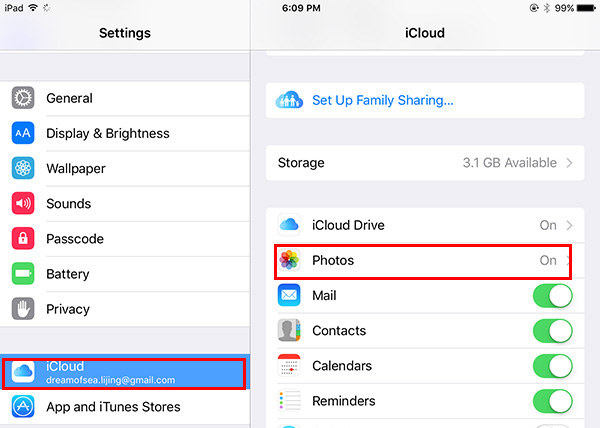Open Passcode settings
Screen dimensions: 600x428
point(125,239)
